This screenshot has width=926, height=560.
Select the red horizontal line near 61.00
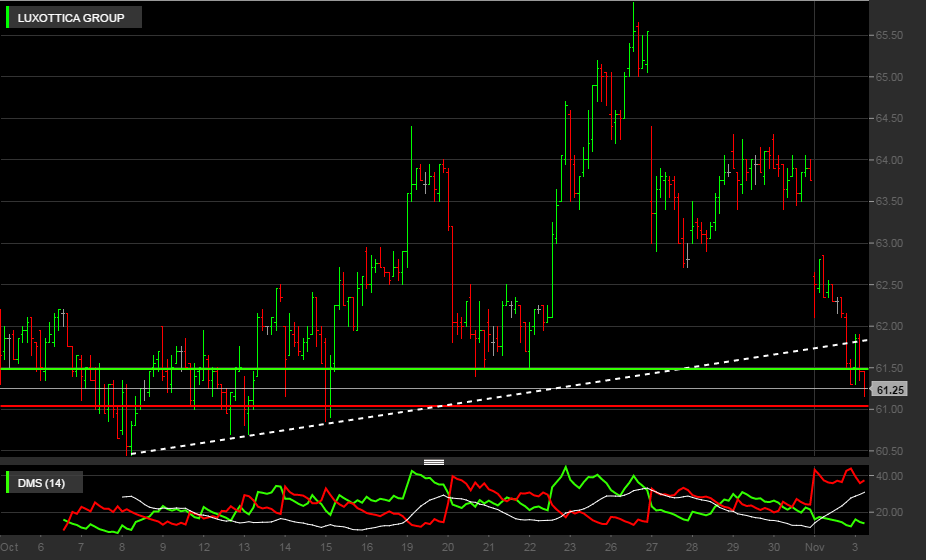click(434, 406)
